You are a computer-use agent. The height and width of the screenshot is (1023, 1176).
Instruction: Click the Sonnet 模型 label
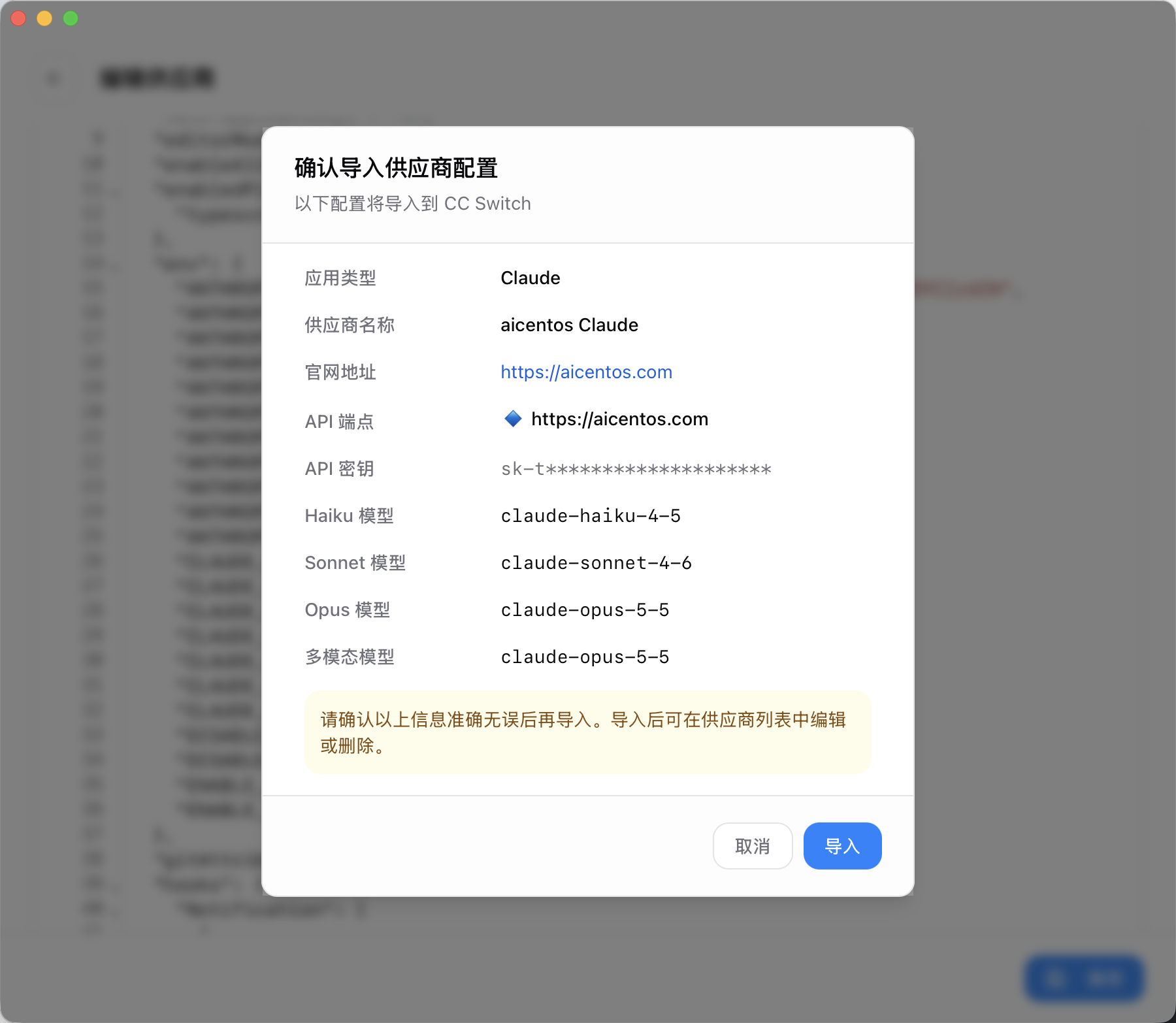pos(355,562)
